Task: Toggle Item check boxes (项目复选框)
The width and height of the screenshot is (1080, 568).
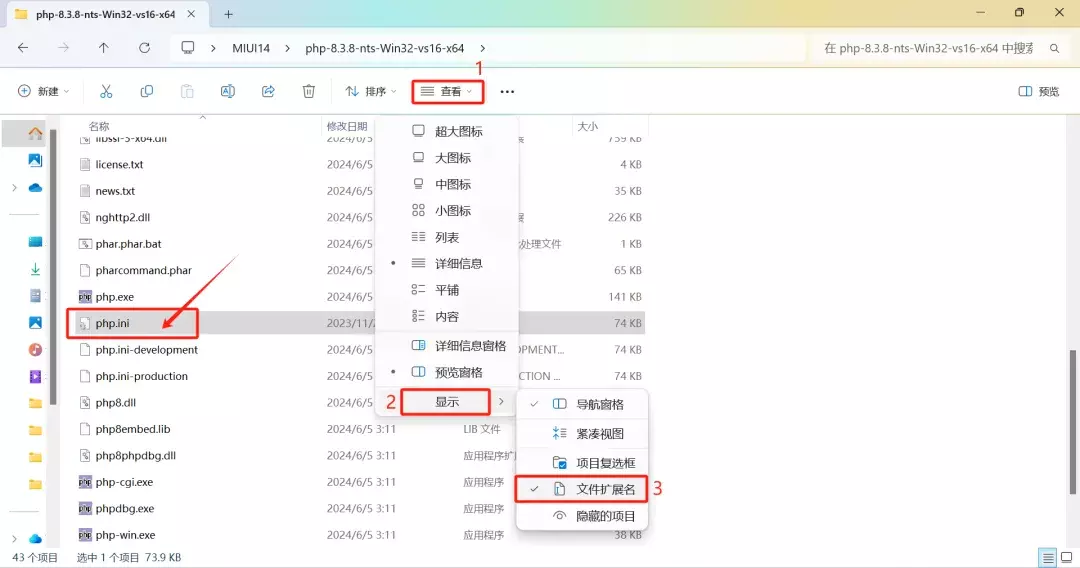Action: [x=582, y=463]
